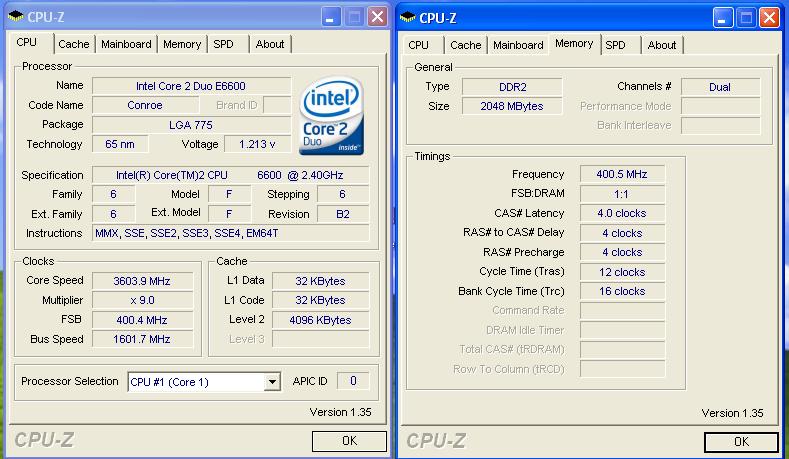Open SPD tab in left CPU-Z window
This screenshot has width=789, height=459.
(223, 44)
